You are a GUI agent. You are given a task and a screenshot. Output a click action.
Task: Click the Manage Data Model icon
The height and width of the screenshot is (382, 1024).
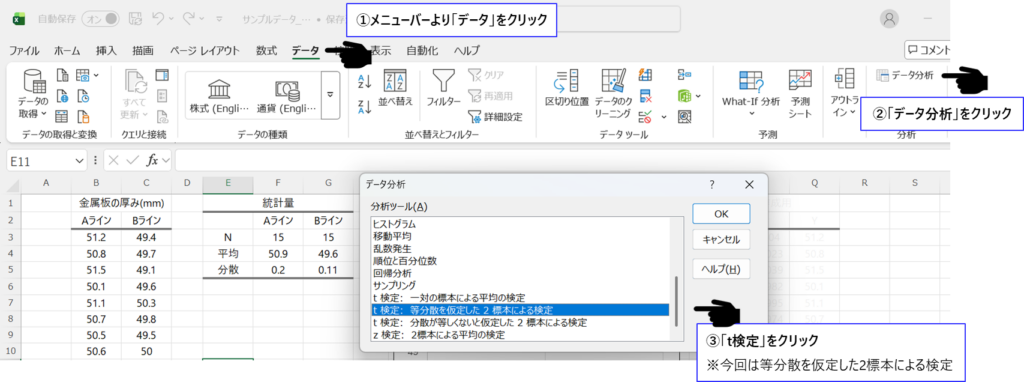684,117
